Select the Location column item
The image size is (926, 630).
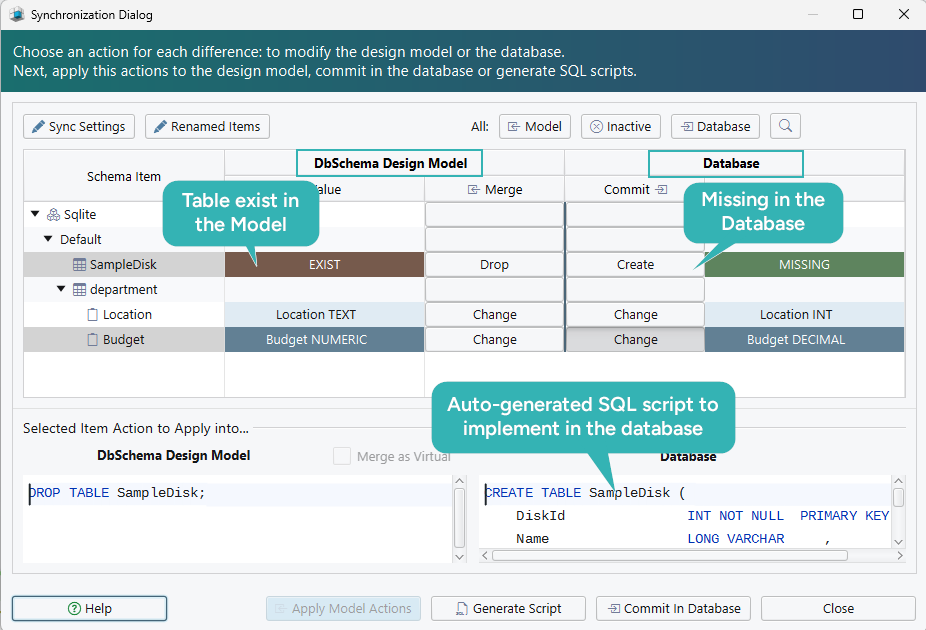pyautogui.click(x=127, y=315)
